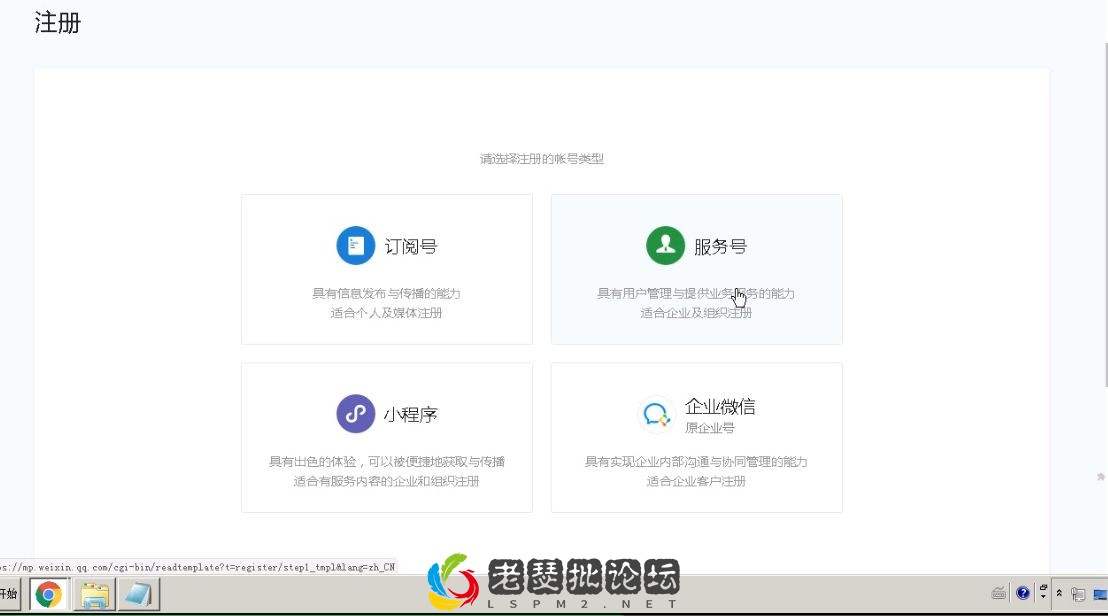
Task: Click the blue 订阅号 document icon
Action: click(x=355, y=245)
